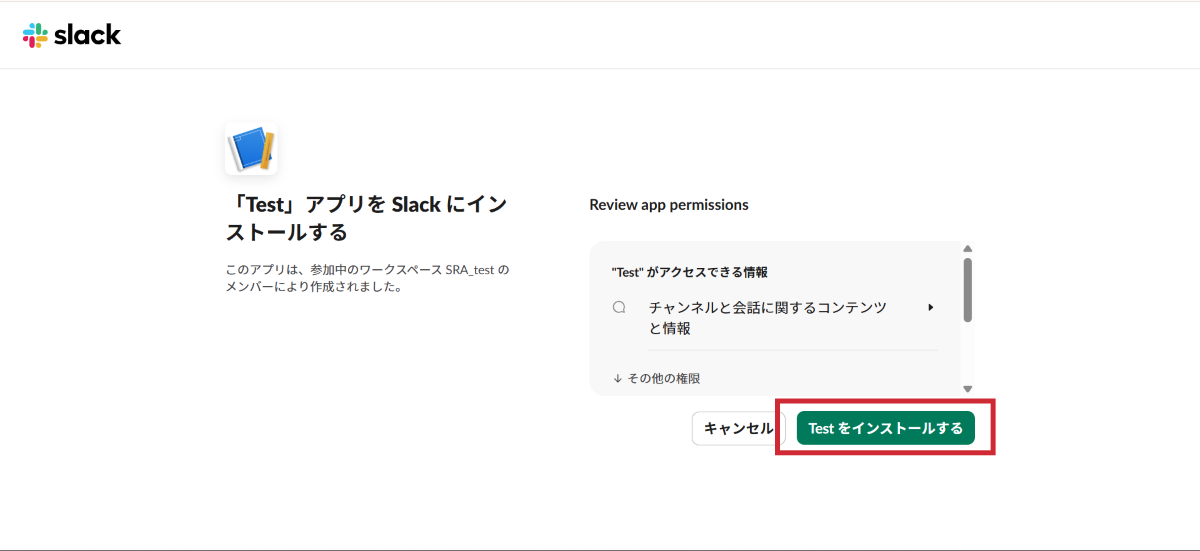Click the このアプリは description paragraph
The height and width of the screenshot is (551, 1200).
click(x=366, y=278)
